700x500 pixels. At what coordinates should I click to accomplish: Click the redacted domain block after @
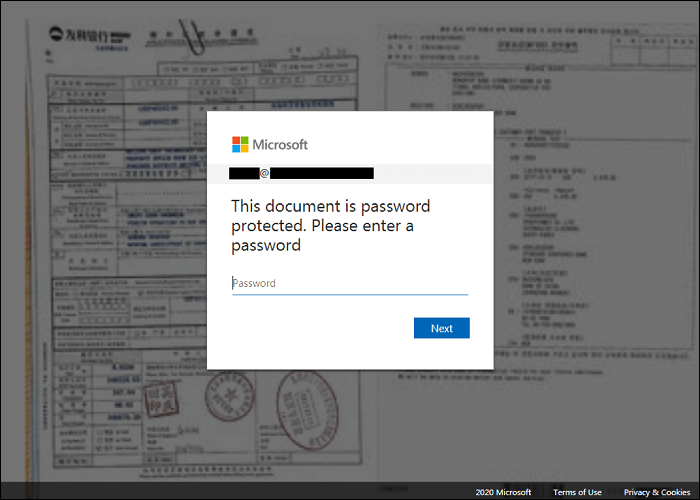322,173
